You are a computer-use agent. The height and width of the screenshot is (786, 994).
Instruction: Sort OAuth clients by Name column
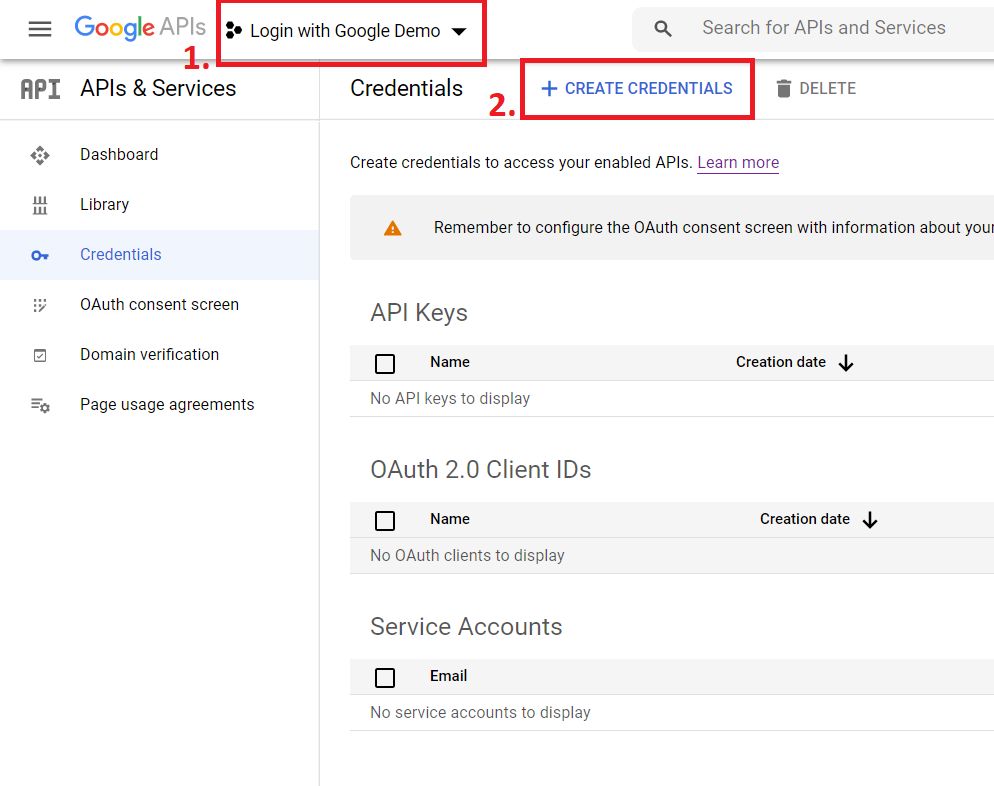tap(449, 519)
